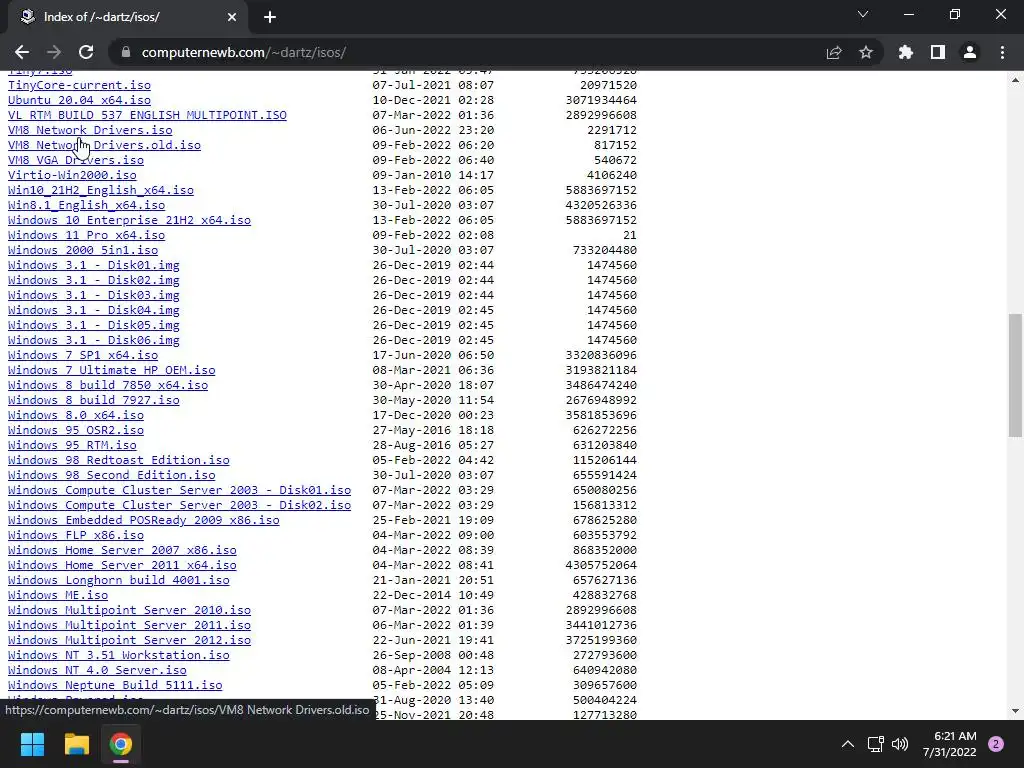The image size is (1024, 768).
Task: Show hidden system tray icons
Action: click(x=848, y=744)
